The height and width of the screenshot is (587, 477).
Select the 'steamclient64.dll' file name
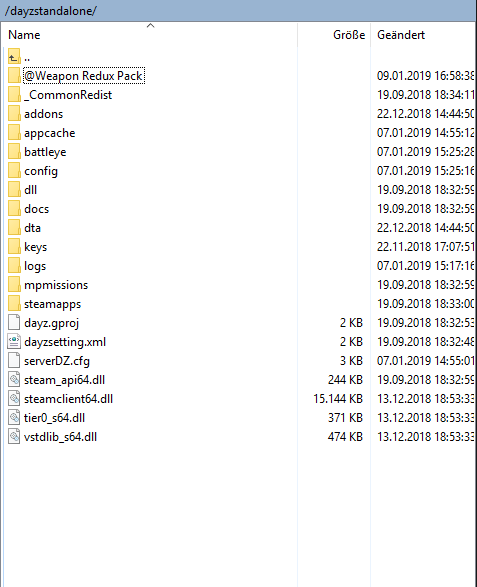tap(68, 399)
